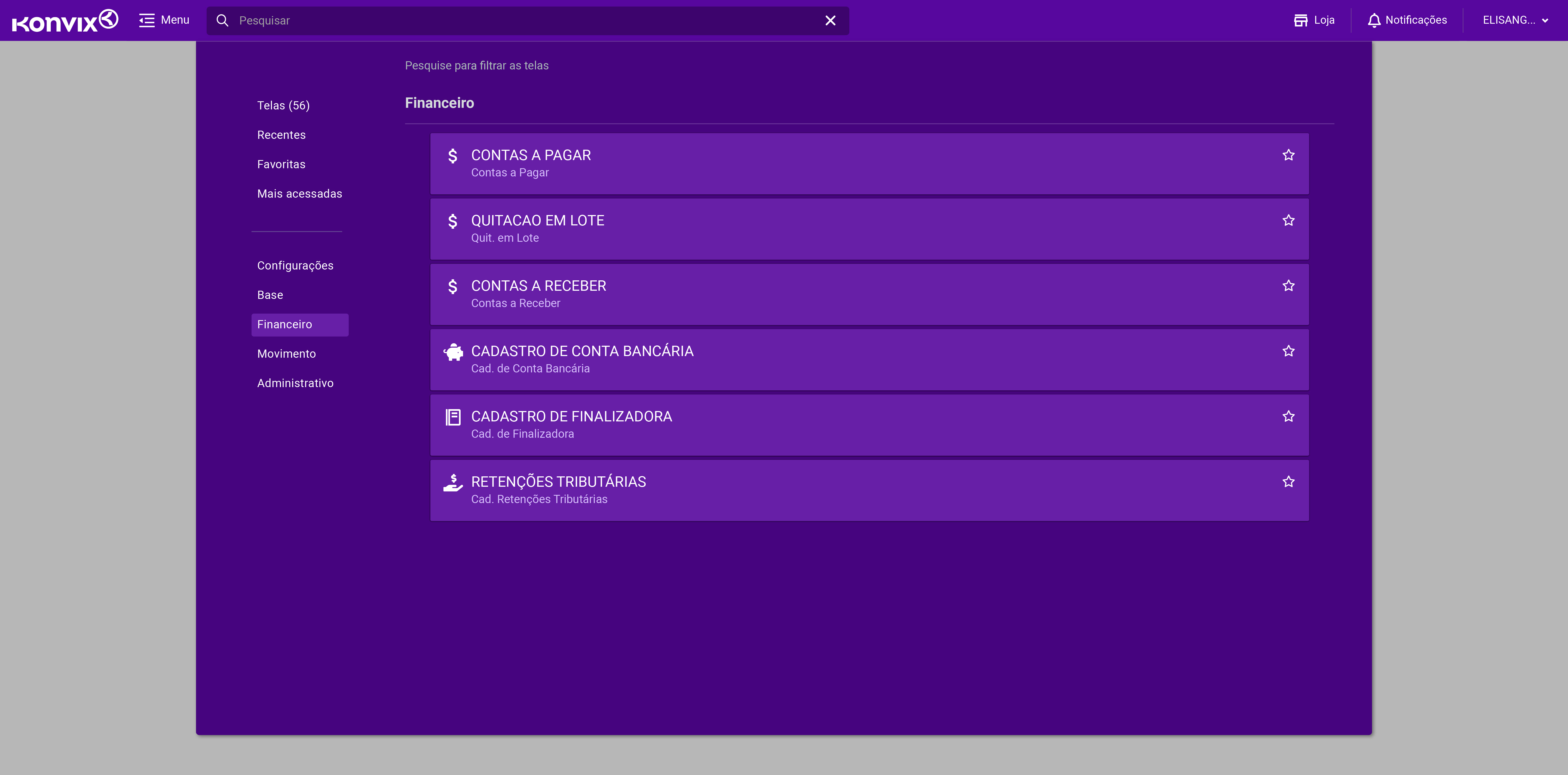Click the piggy bank icon for Conta Bancária

click(x=453, y=352)
